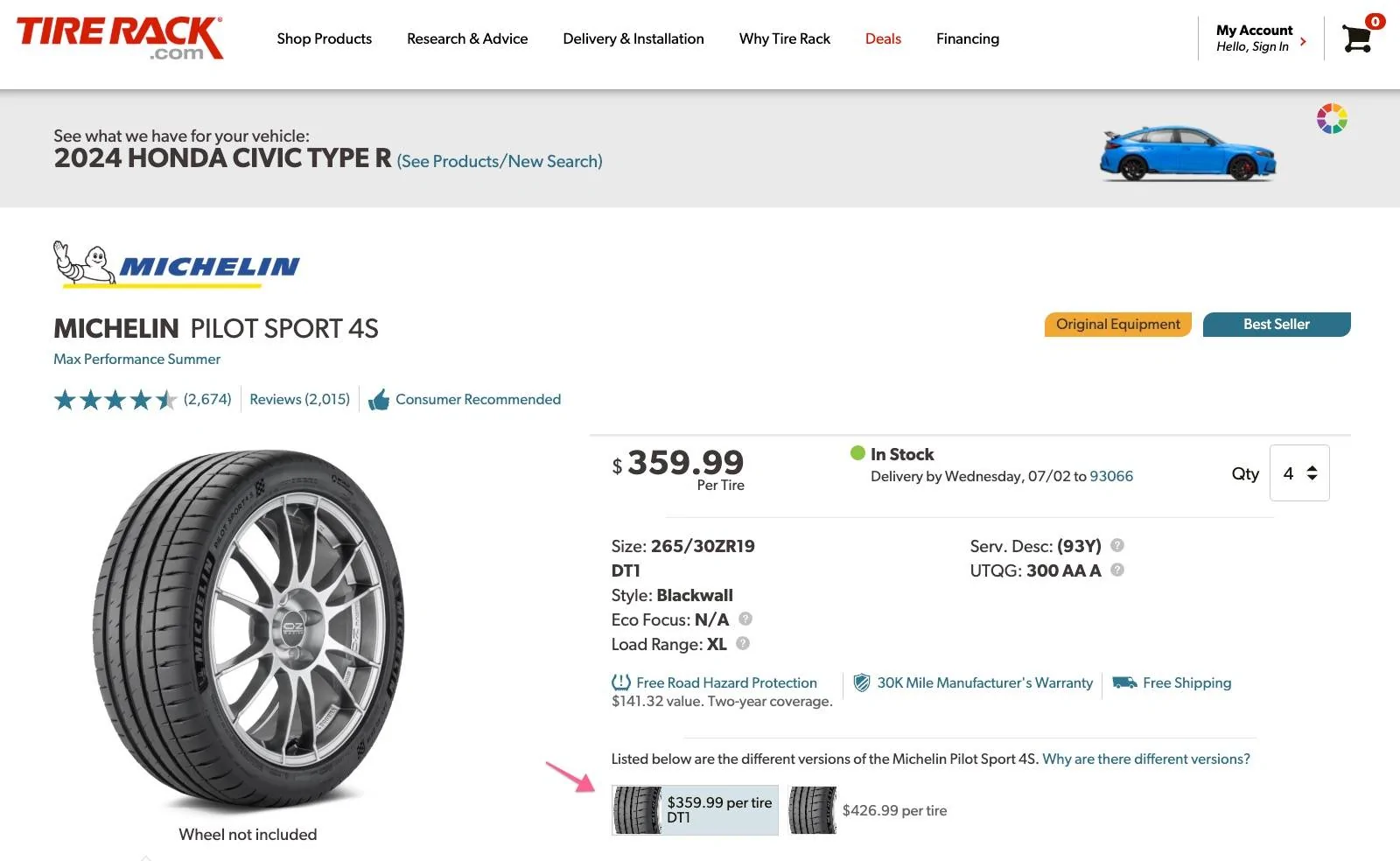Click the Consumer Recommended thumbs-up icon
The height and width of the screenshot is (861, 1400).
379,400
